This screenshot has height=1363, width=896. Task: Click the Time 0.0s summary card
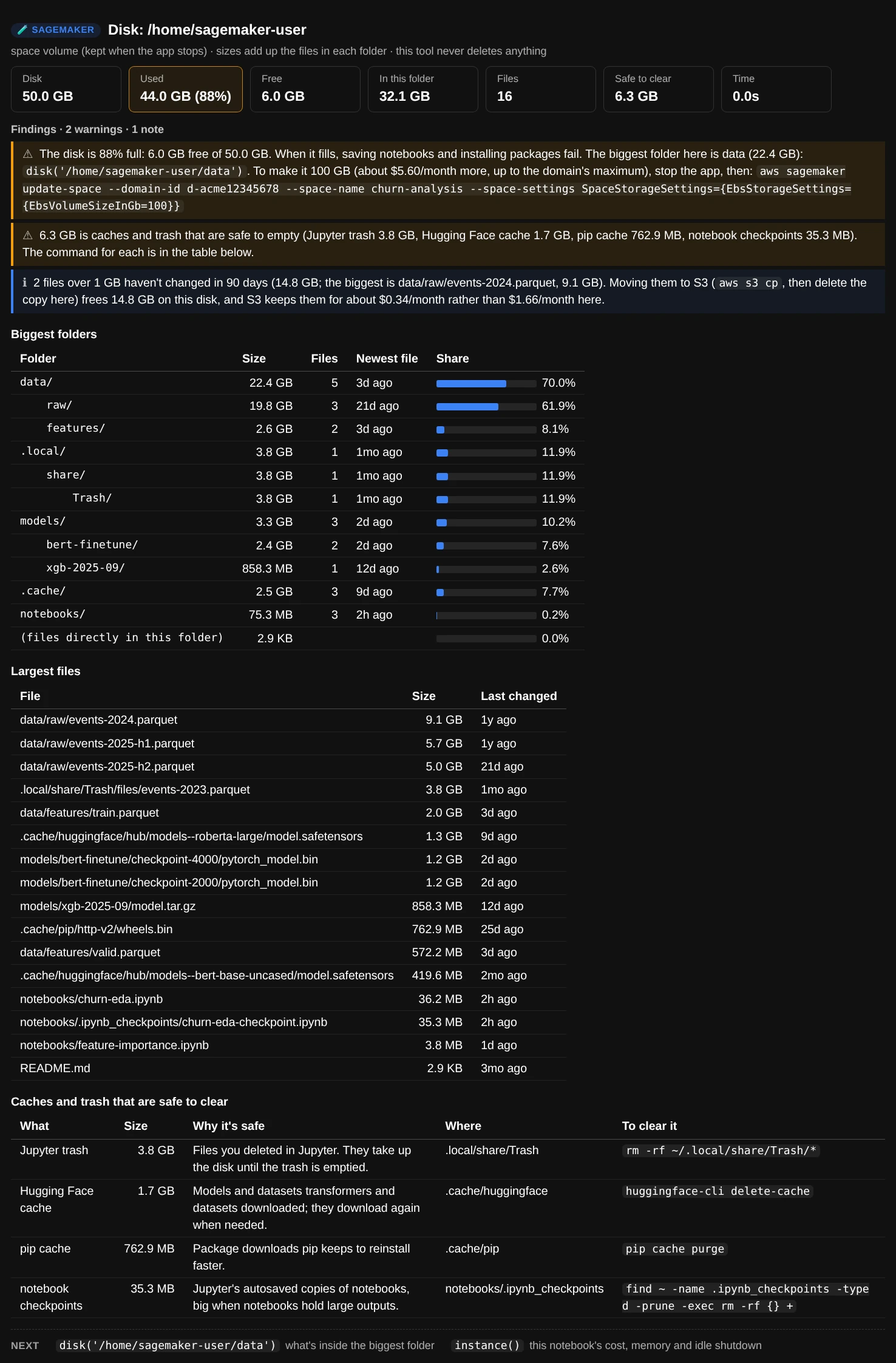[776, 89]
